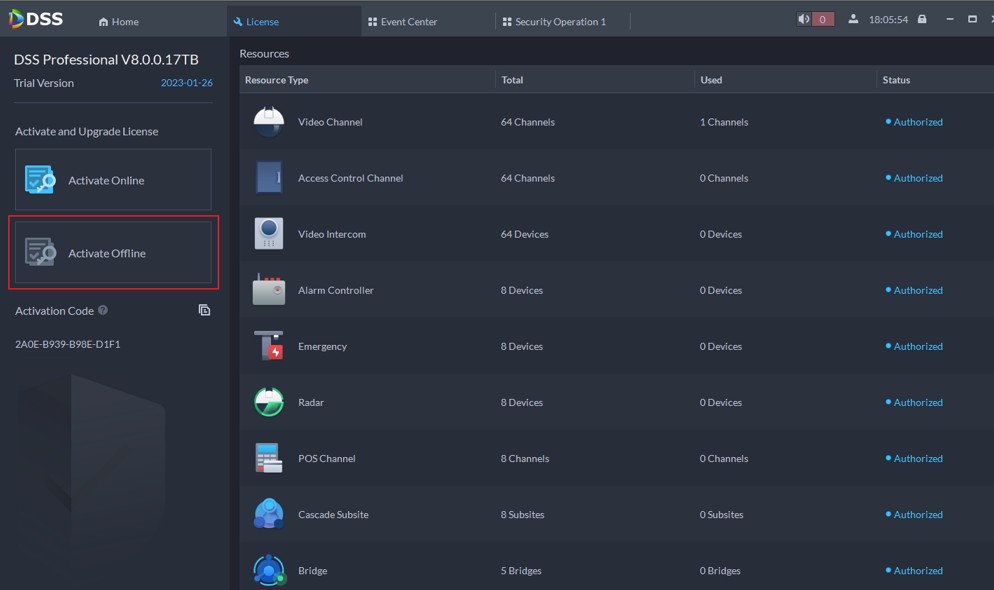Click the activation code help question icon
This screenshot has width=994, height=590.
[103, 311]
